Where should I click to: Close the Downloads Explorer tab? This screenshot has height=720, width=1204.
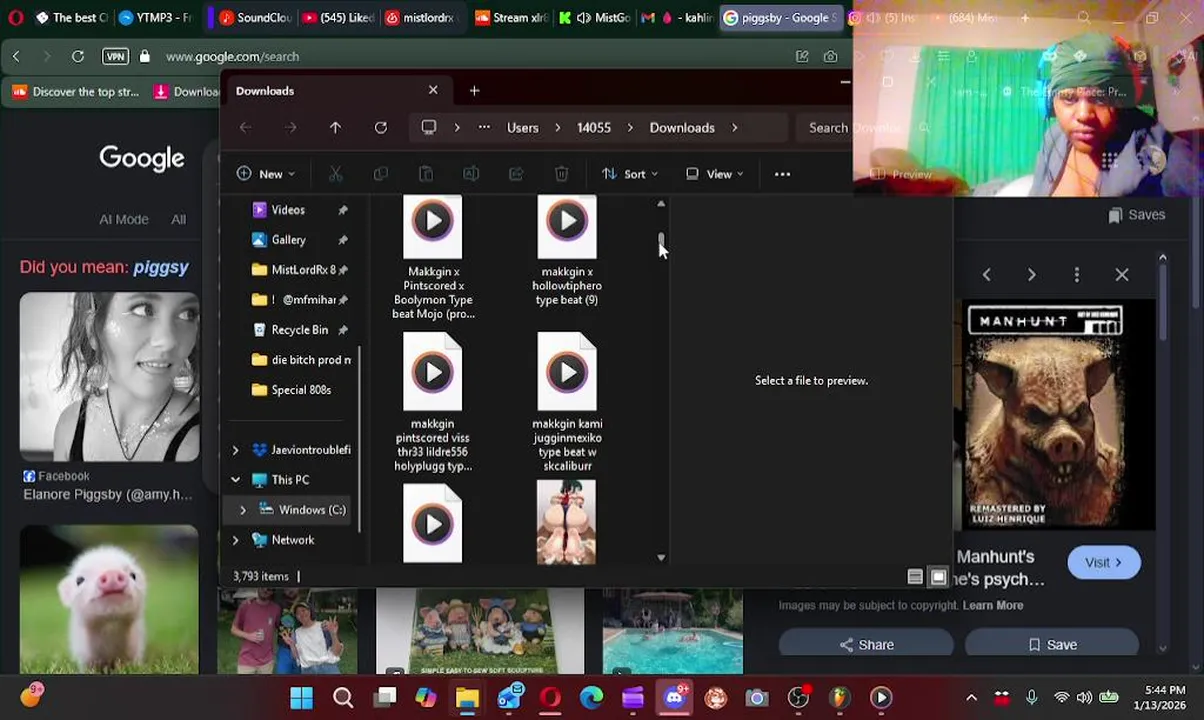433,90
